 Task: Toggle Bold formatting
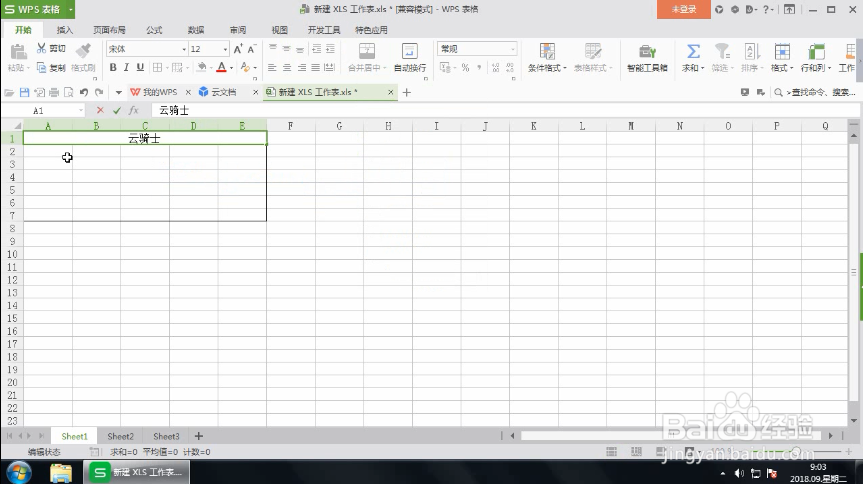tap(113, 67)
